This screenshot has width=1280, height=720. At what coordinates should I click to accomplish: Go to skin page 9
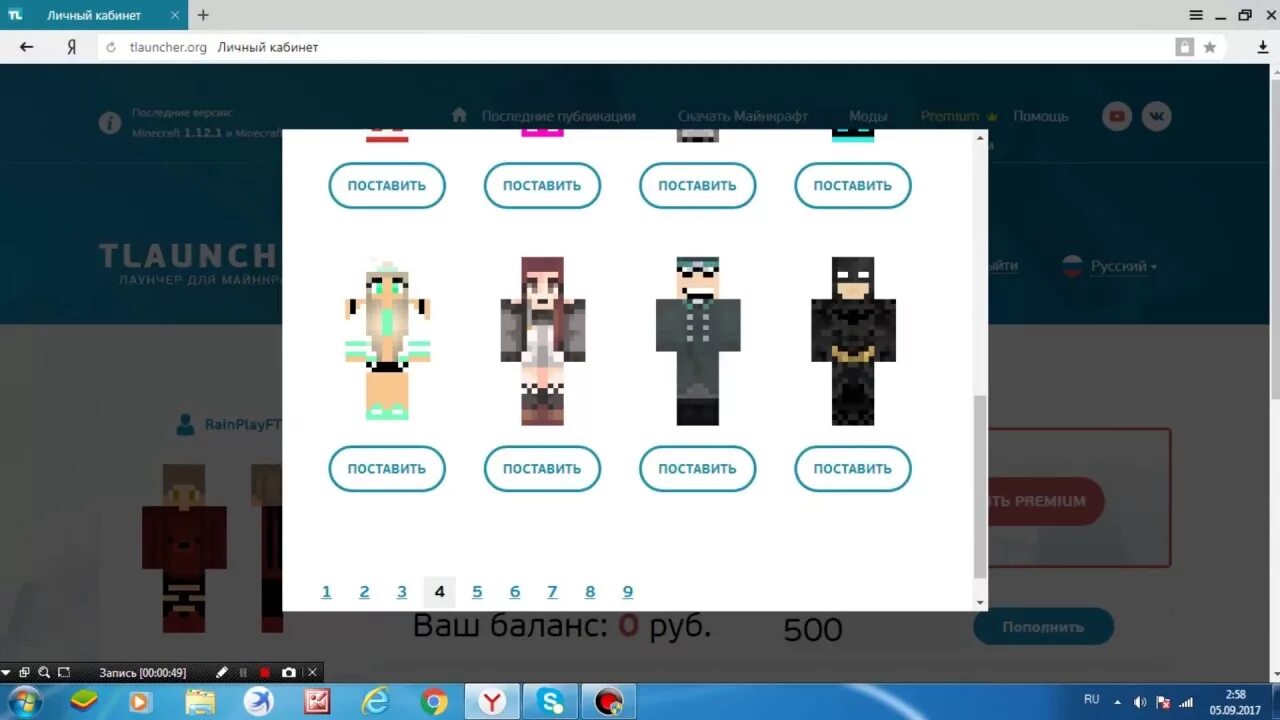pyautogui.click(x=628, y=592)
